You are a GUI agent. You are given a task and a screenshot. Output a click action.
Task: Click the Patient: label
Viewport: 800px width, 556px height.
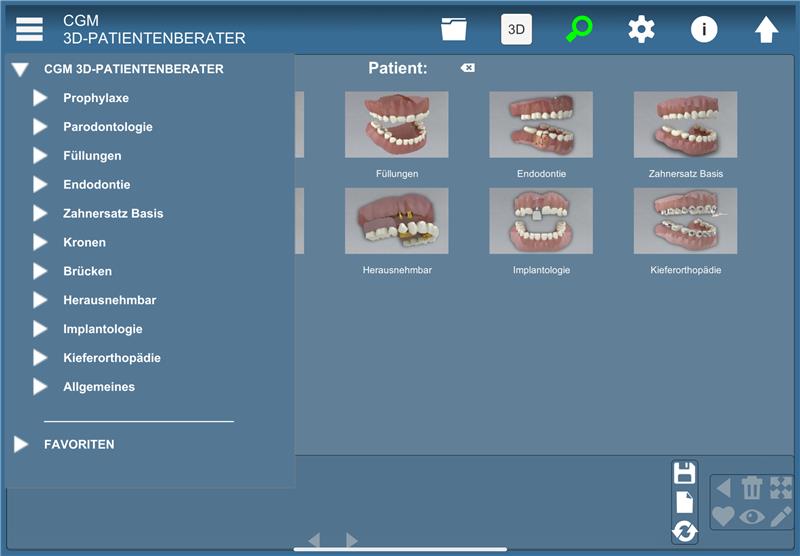tap(398, 68)
